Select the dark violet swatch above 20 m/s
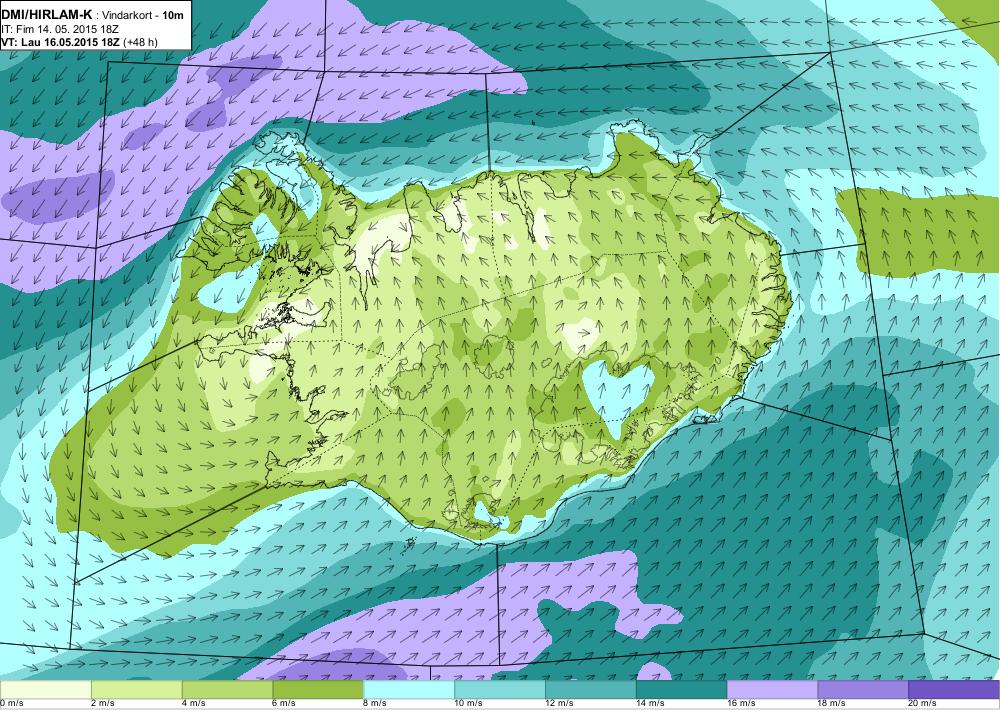Screen dimensions: 1000x710 coord(954,689)
